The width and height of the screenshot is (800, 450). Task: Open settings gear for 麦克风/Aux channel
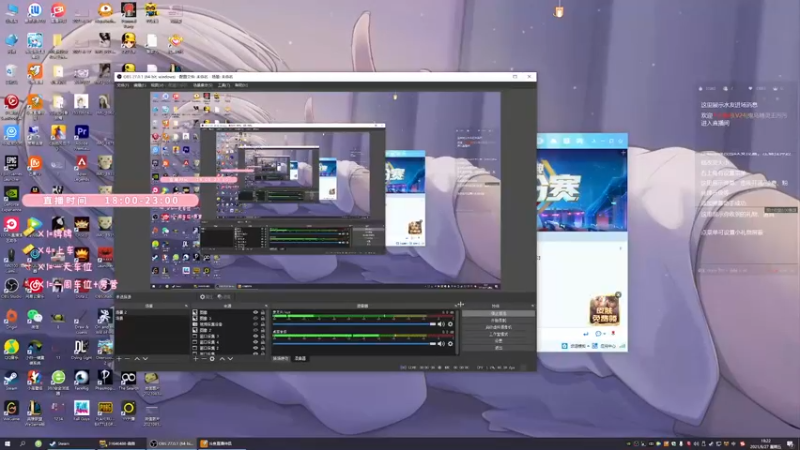click(x=450, y=324)
